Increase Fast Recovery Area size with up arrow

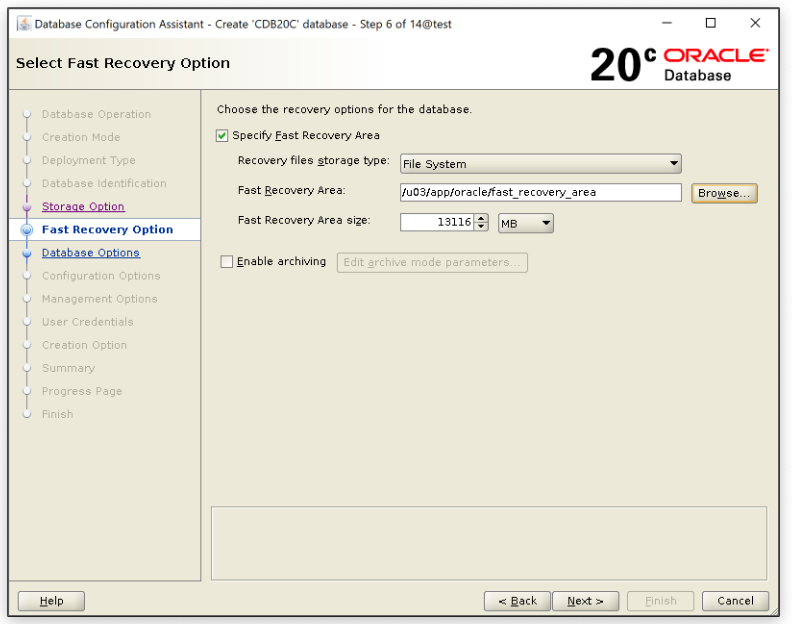[x=481, y=218]
